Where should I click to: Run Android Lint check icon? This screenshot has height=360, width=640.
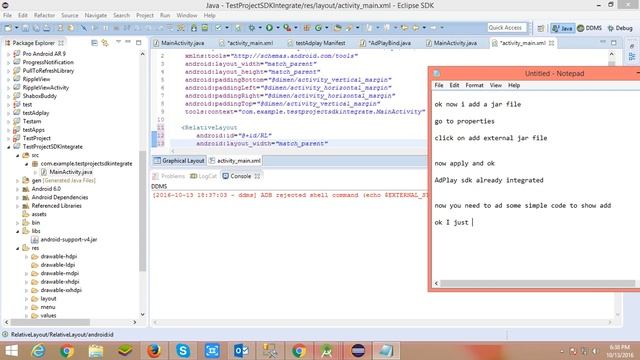[218, 28]
